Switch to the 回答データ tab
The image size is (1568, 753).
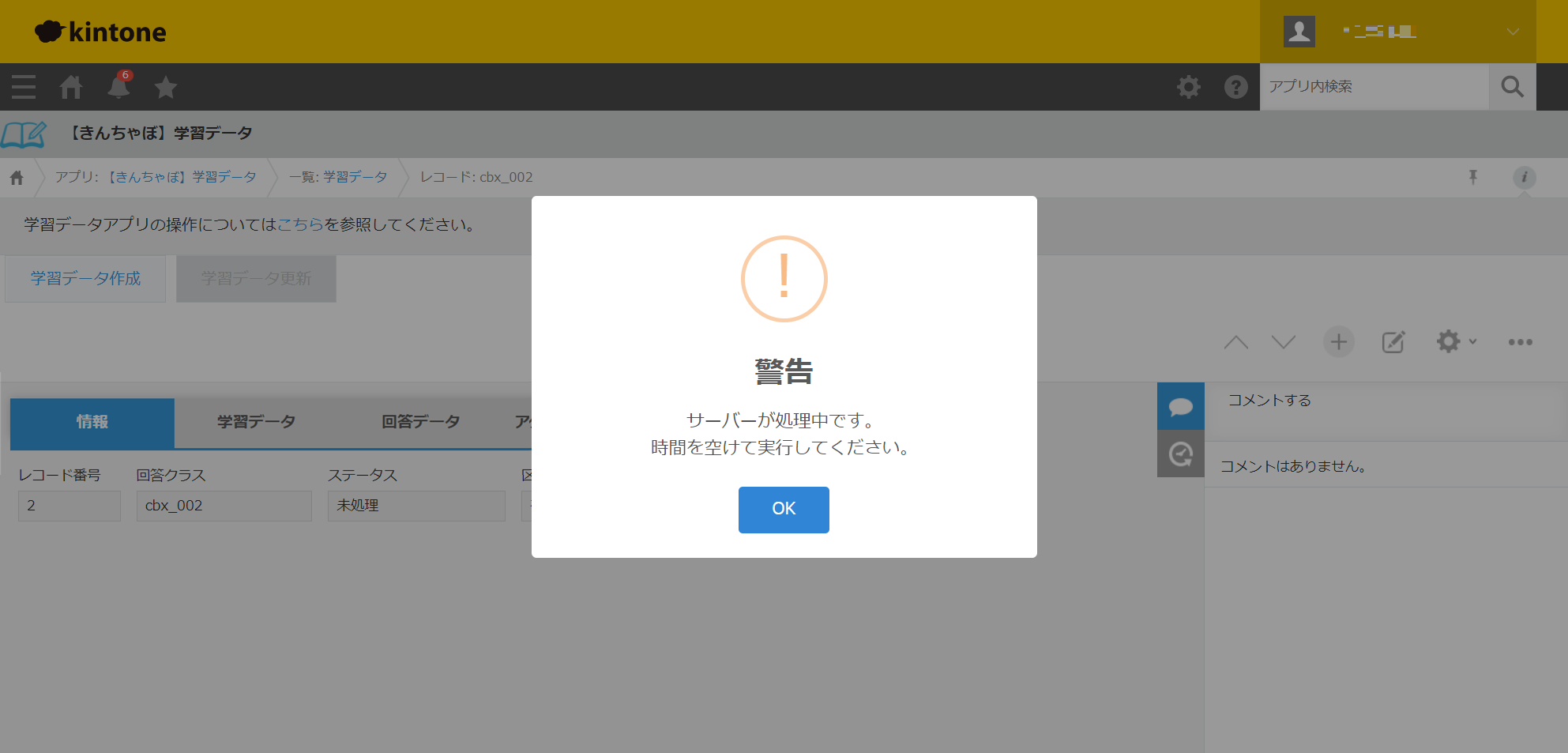point(420,422)
